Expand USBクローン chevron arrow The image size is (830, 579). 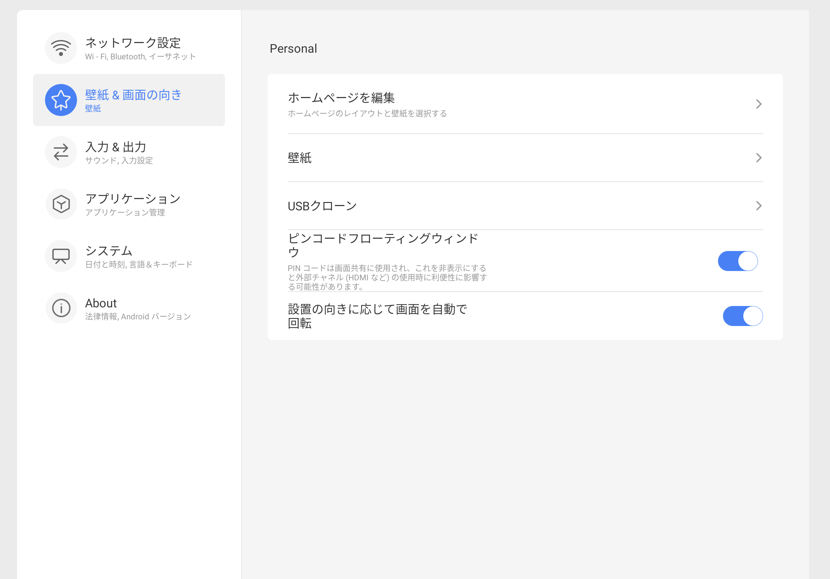(x=759, y=206)
